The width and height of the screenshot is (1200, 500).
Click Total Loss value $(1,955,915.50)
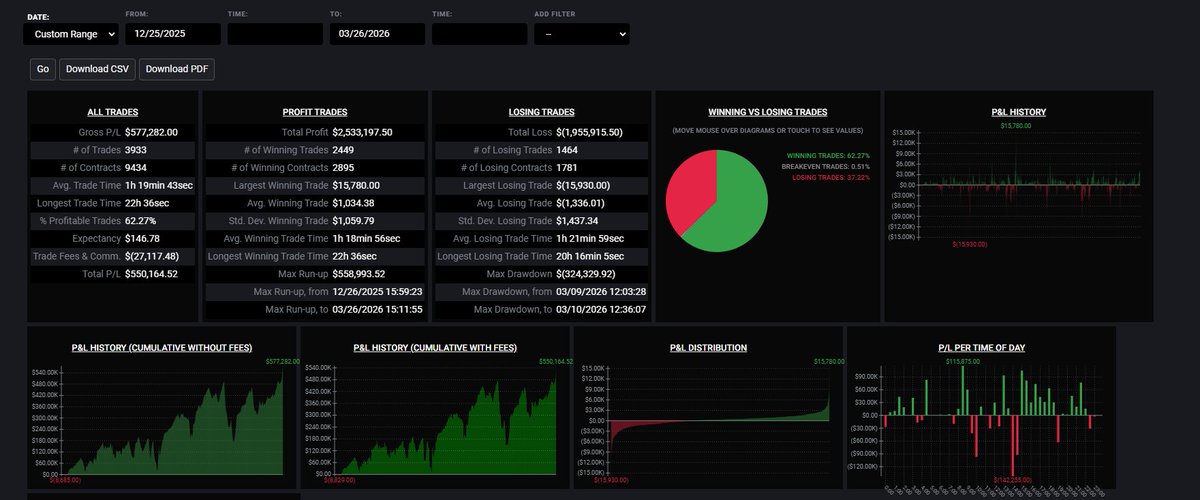tap(590, 132)
